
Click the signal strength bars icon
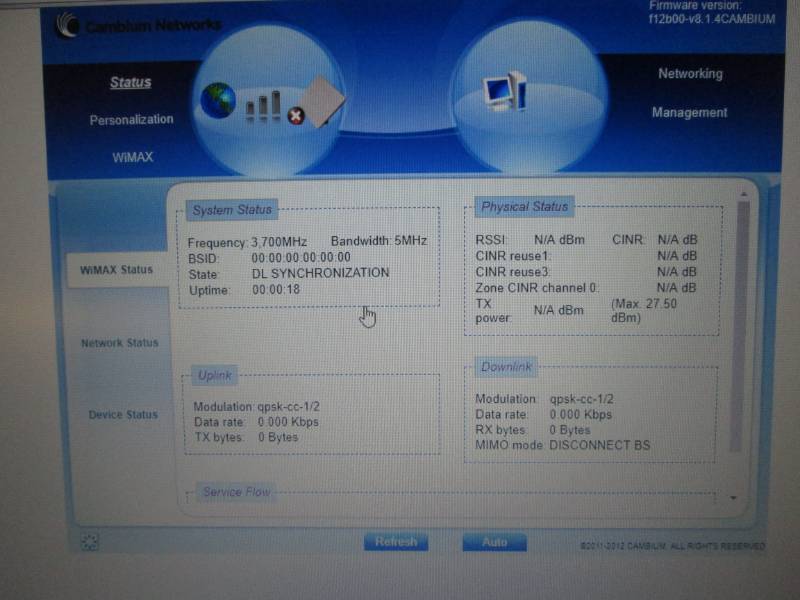[x=263, y=106]
